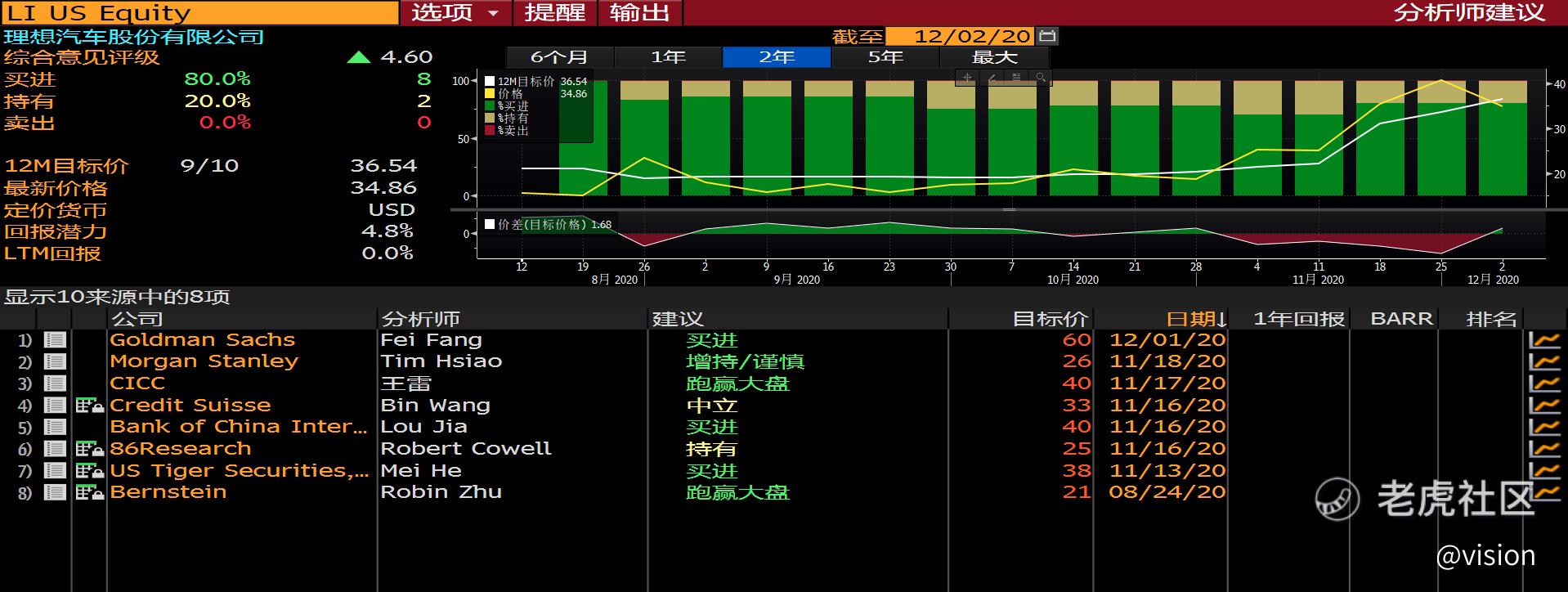The width and height of the screenshot is (1568, 592).
Task: Open the US Tiger Securities document icon
Action: pos(55,471)
